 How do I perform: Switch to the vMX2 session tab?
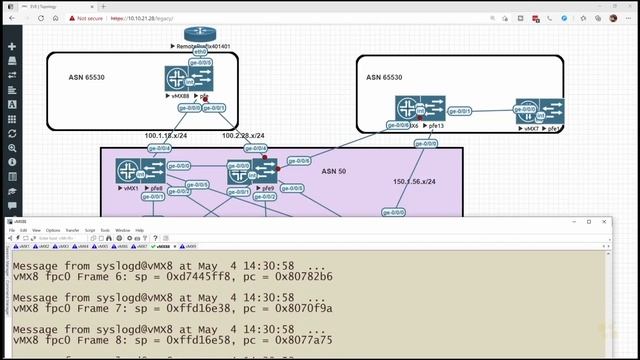click(x=41, y=247)
